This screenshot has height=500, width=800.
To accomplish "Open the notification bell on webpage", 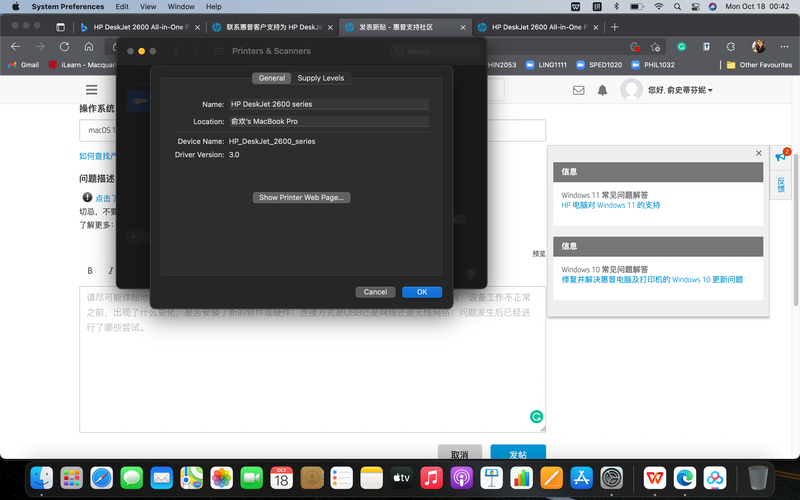I will point(603,90).
